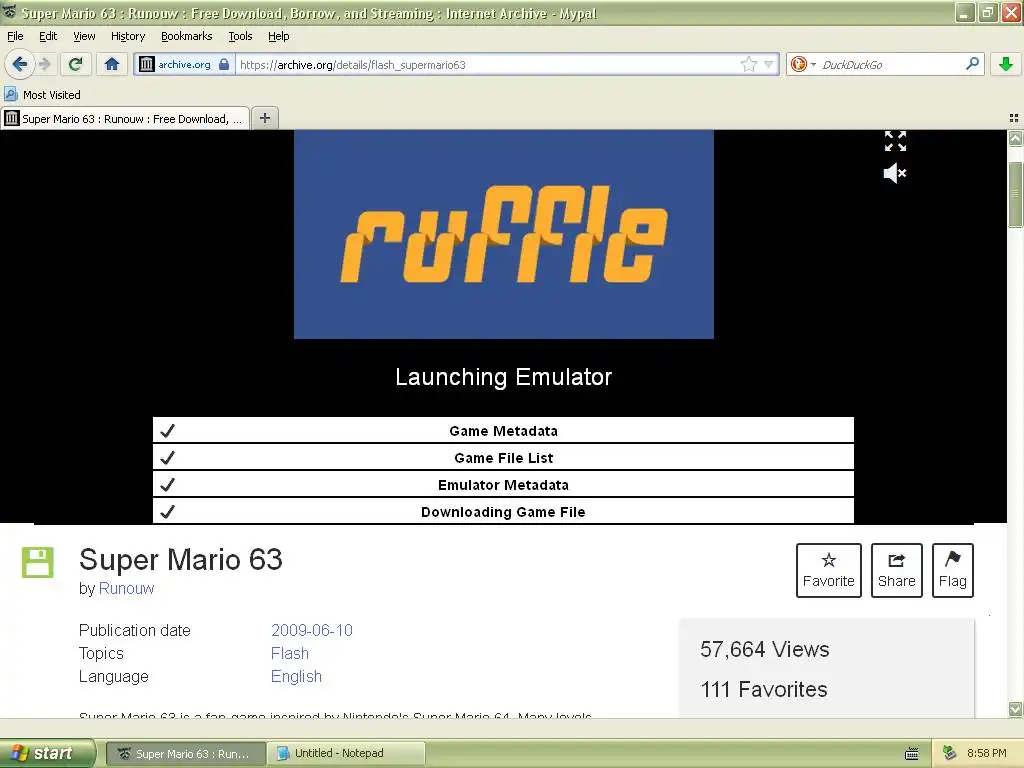Image resolution: width=1024 pixels, height=768 pixels.
Task: Click the Emulator Metadata row
Action: click(503, 485)
